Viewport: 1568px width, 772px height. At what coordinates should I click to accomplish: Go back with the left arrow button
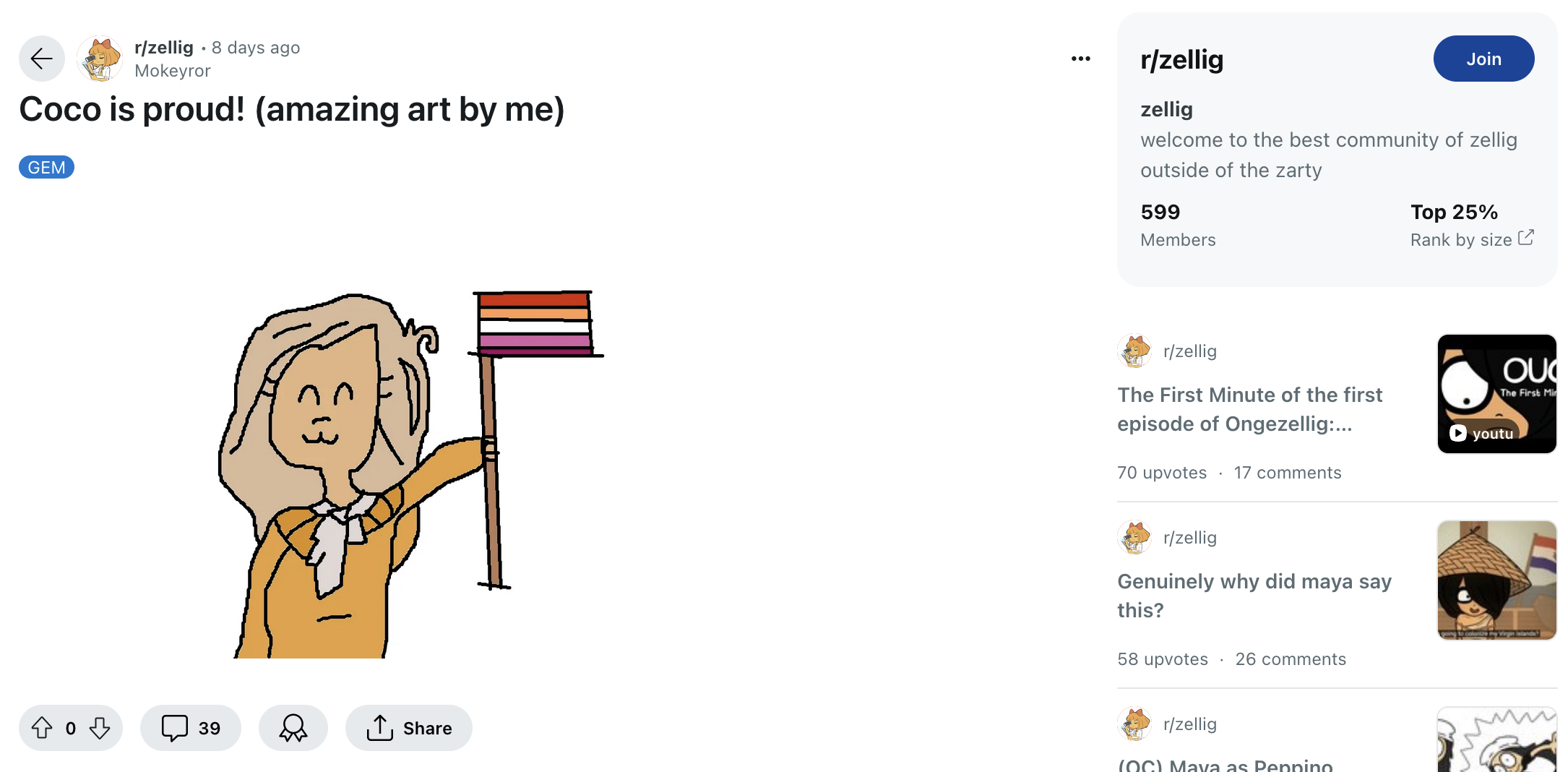click(x=42, y=59)
